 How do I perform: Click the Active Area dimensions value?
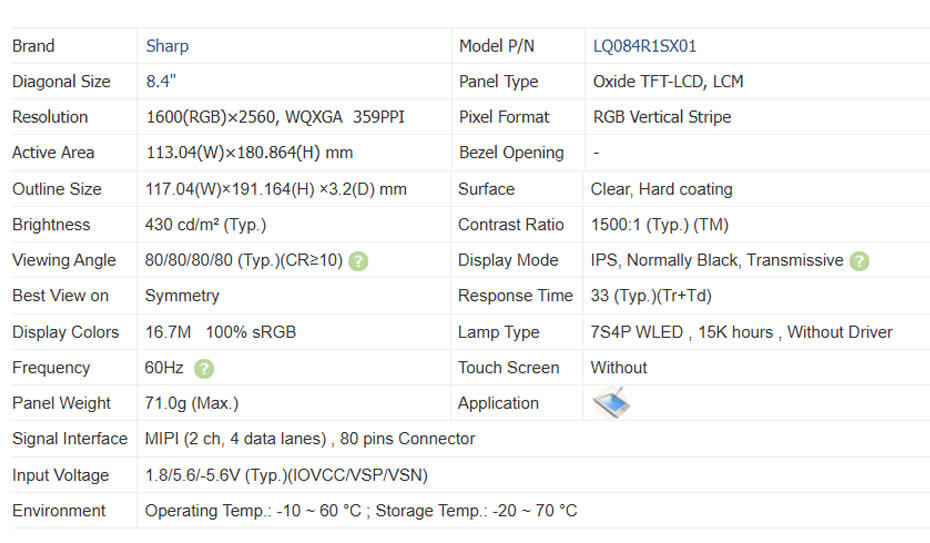tap(248, 153)
